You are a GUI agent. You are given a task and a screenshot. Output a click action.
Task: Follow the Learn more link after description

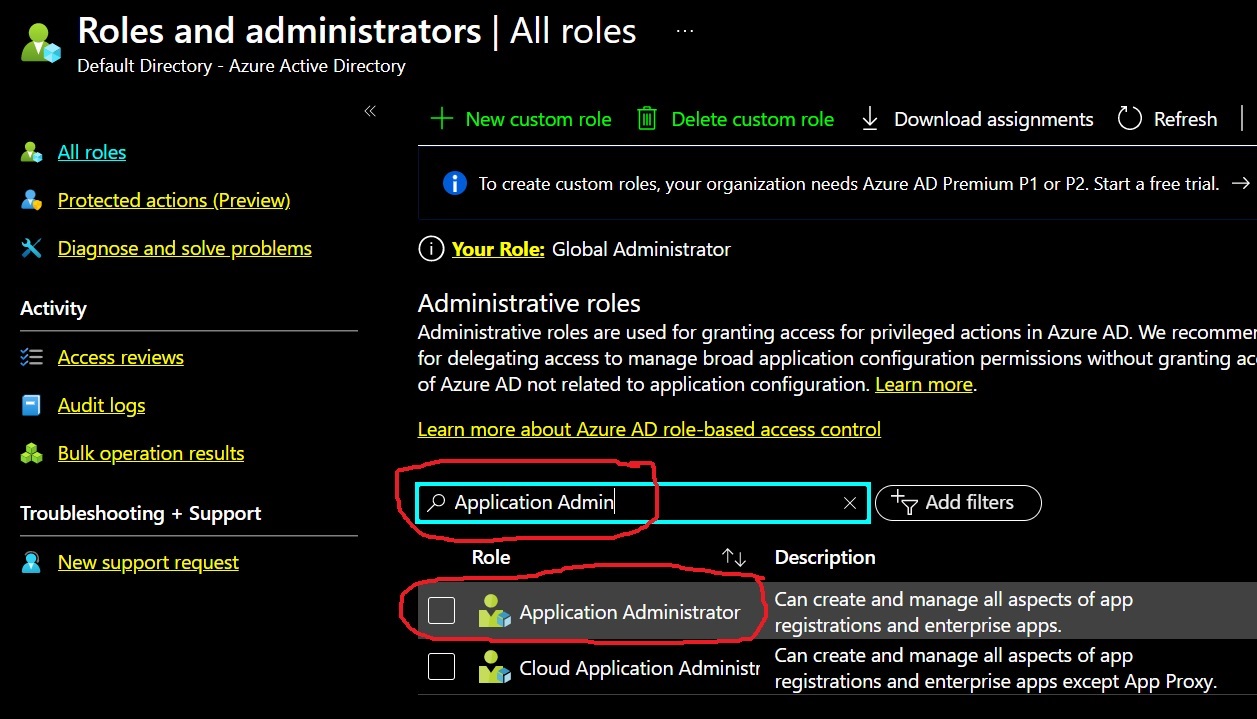pos(923,384)
